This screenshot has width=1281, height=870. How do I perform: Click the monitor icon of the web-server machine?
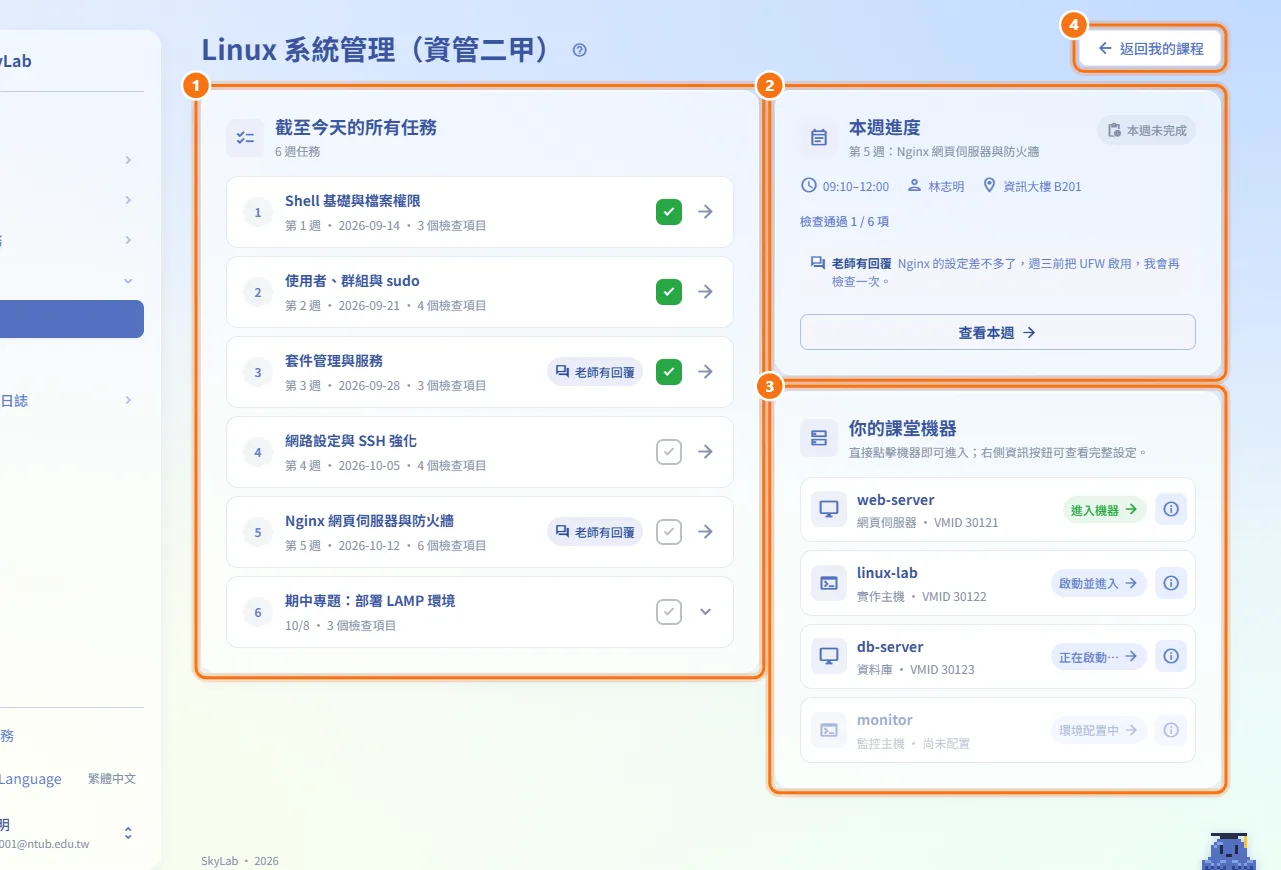pos(829,509)
